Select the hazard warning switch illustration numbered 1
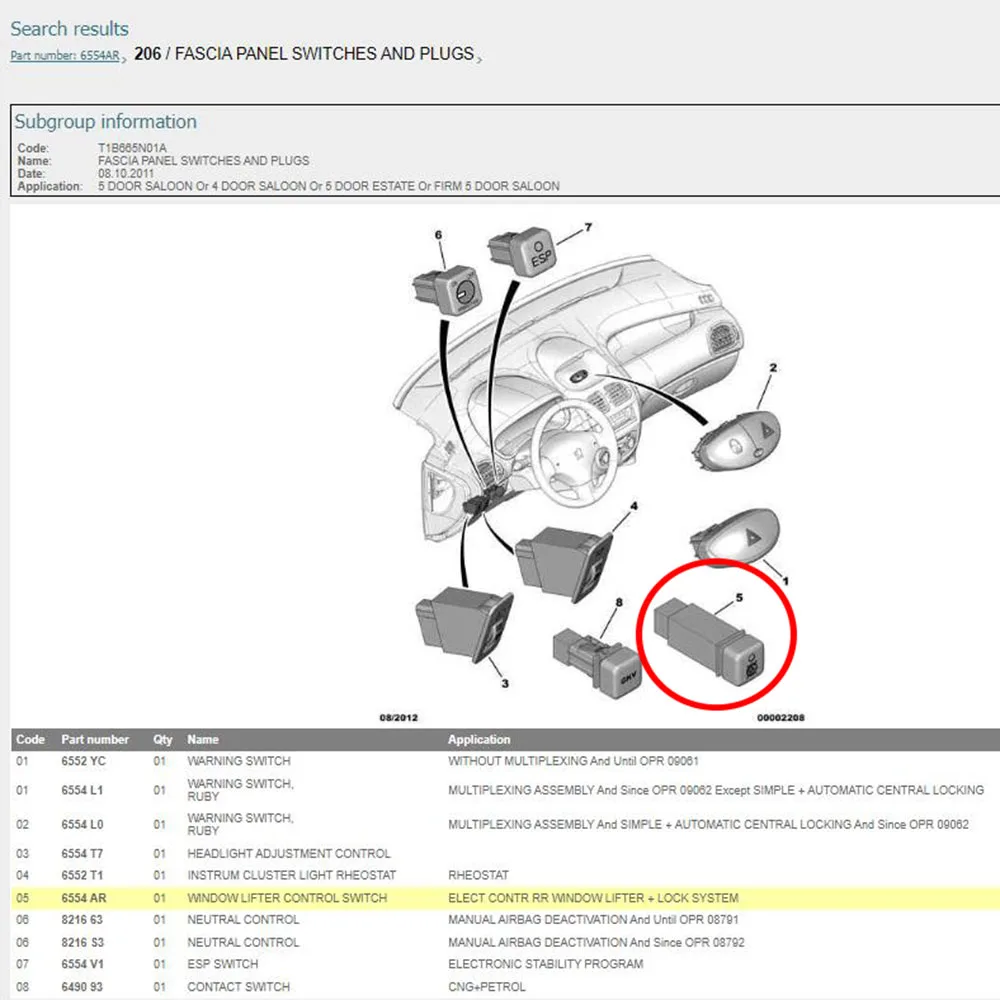Screen dimensions: 1000x1000 (735, 536)
